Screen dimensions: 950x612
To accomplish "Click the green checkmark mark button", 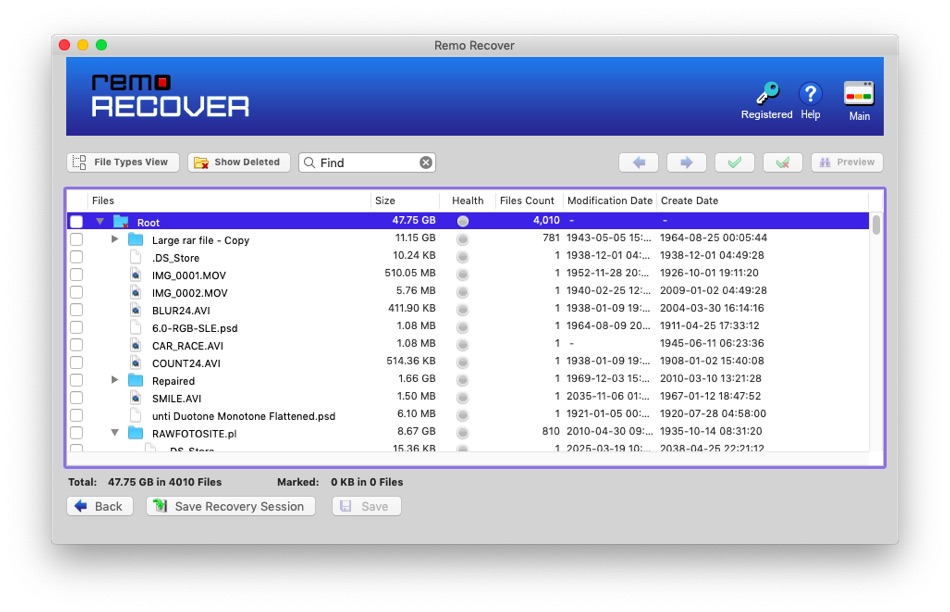I will pos(734,162).
